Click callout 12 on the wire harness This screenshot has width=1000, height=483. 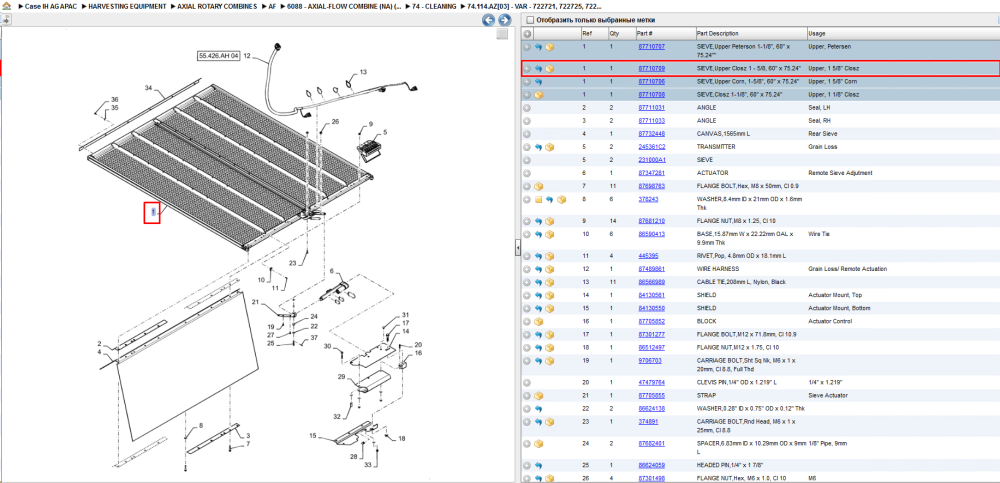tap(247, 56)
